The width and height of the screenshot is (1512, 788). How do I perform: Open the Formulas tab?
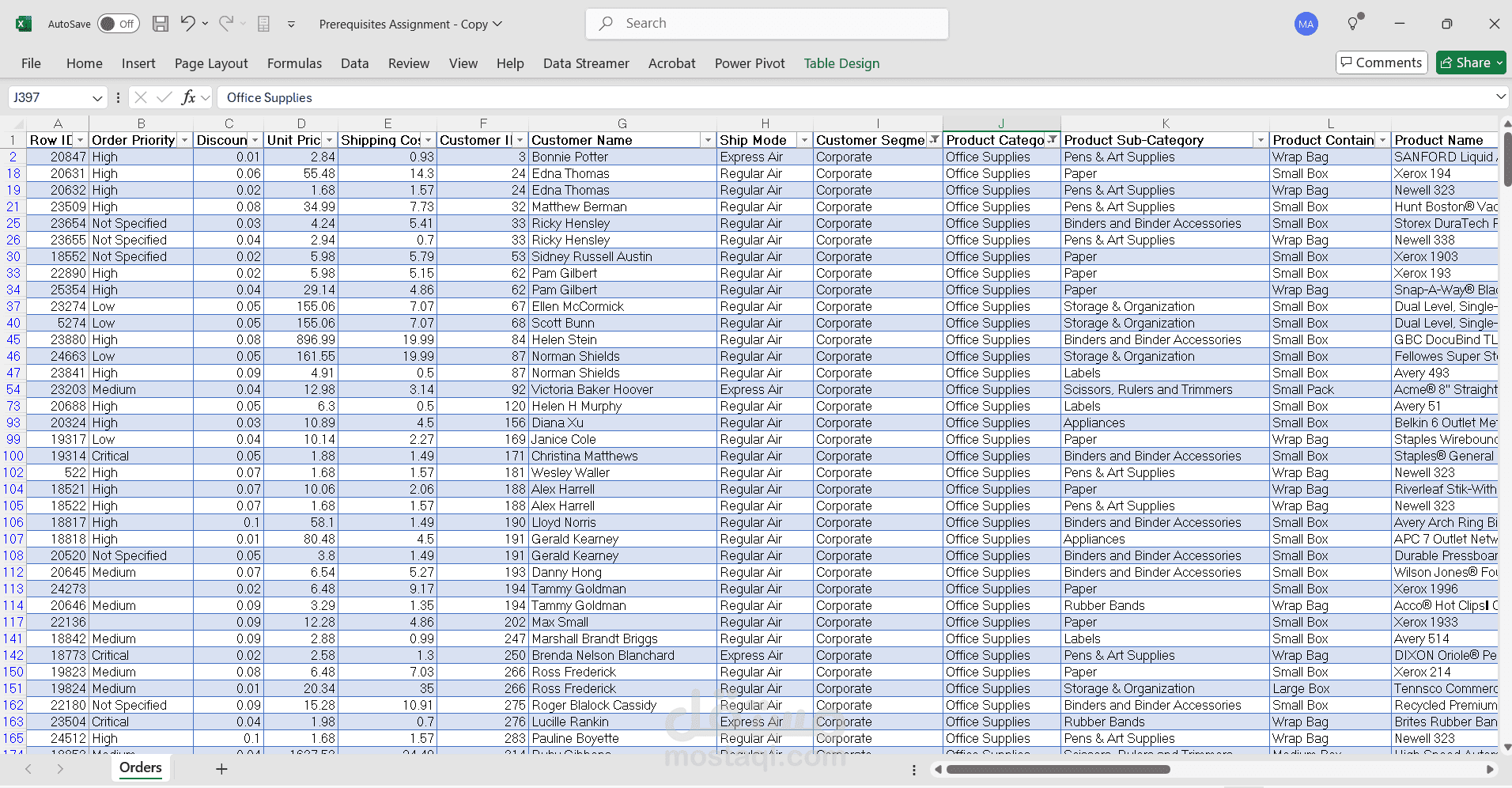click(x=294, y=63)
